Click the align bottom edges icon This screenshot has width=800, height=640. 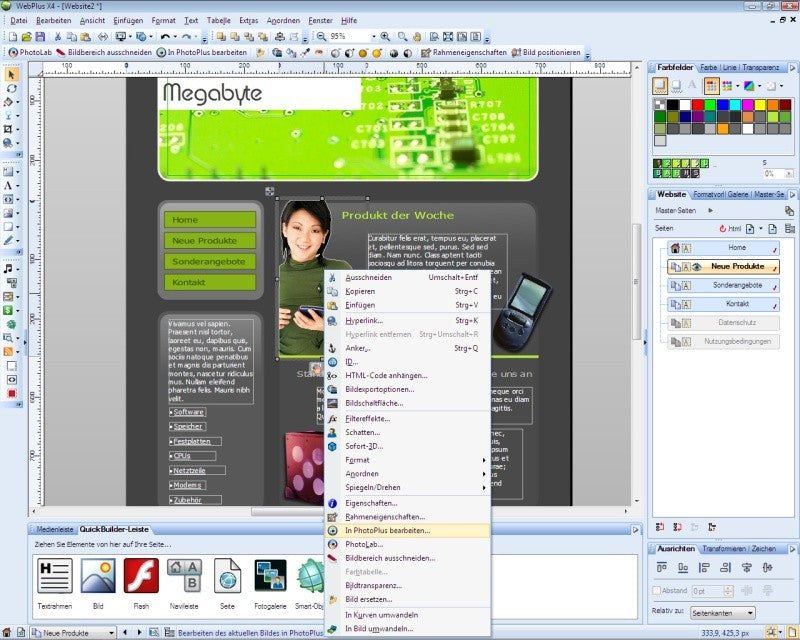pyautogui.click(x=683, y=568)
